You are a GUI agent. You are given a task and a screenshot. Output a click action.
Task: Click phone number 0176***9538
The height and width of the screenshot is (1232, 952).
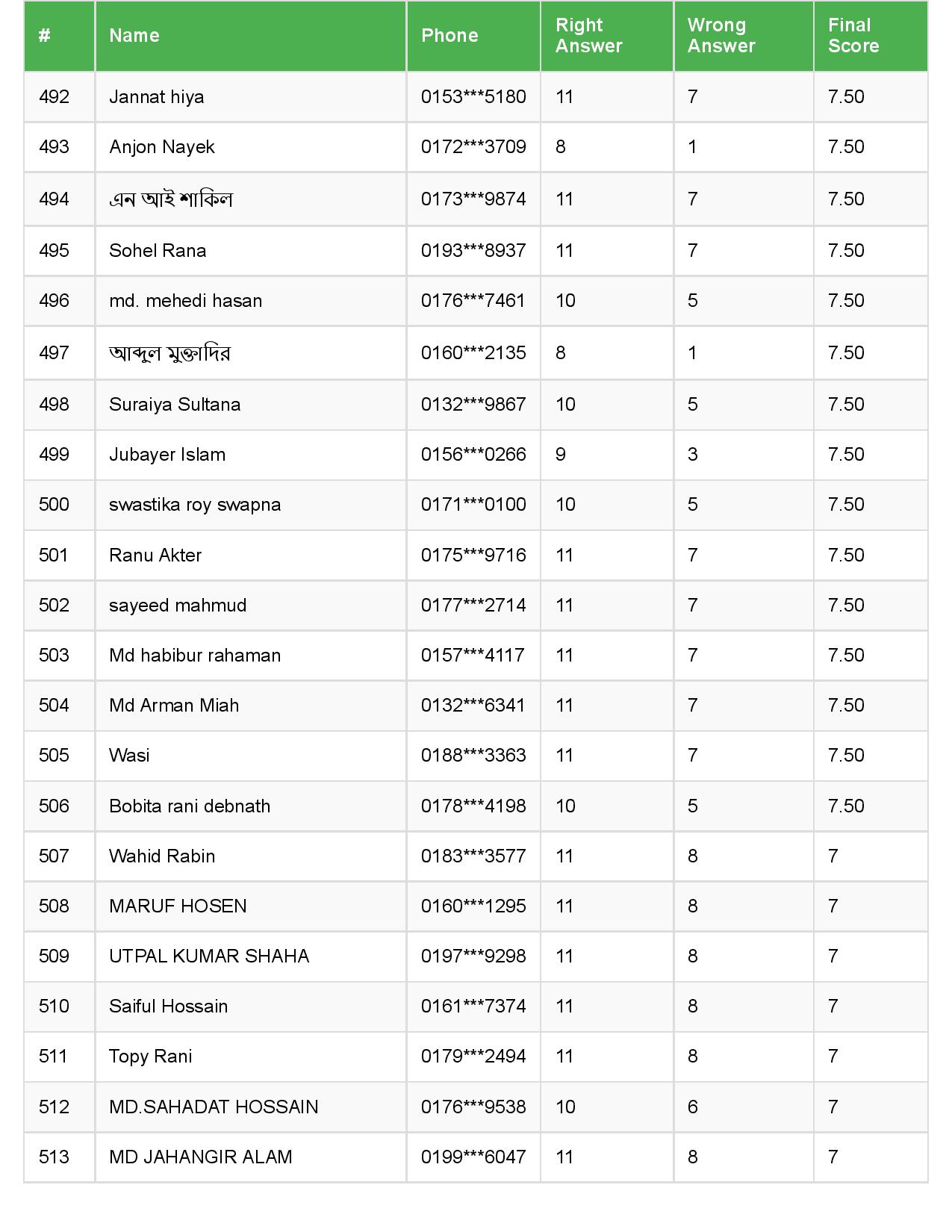[x=473, y=1107]
